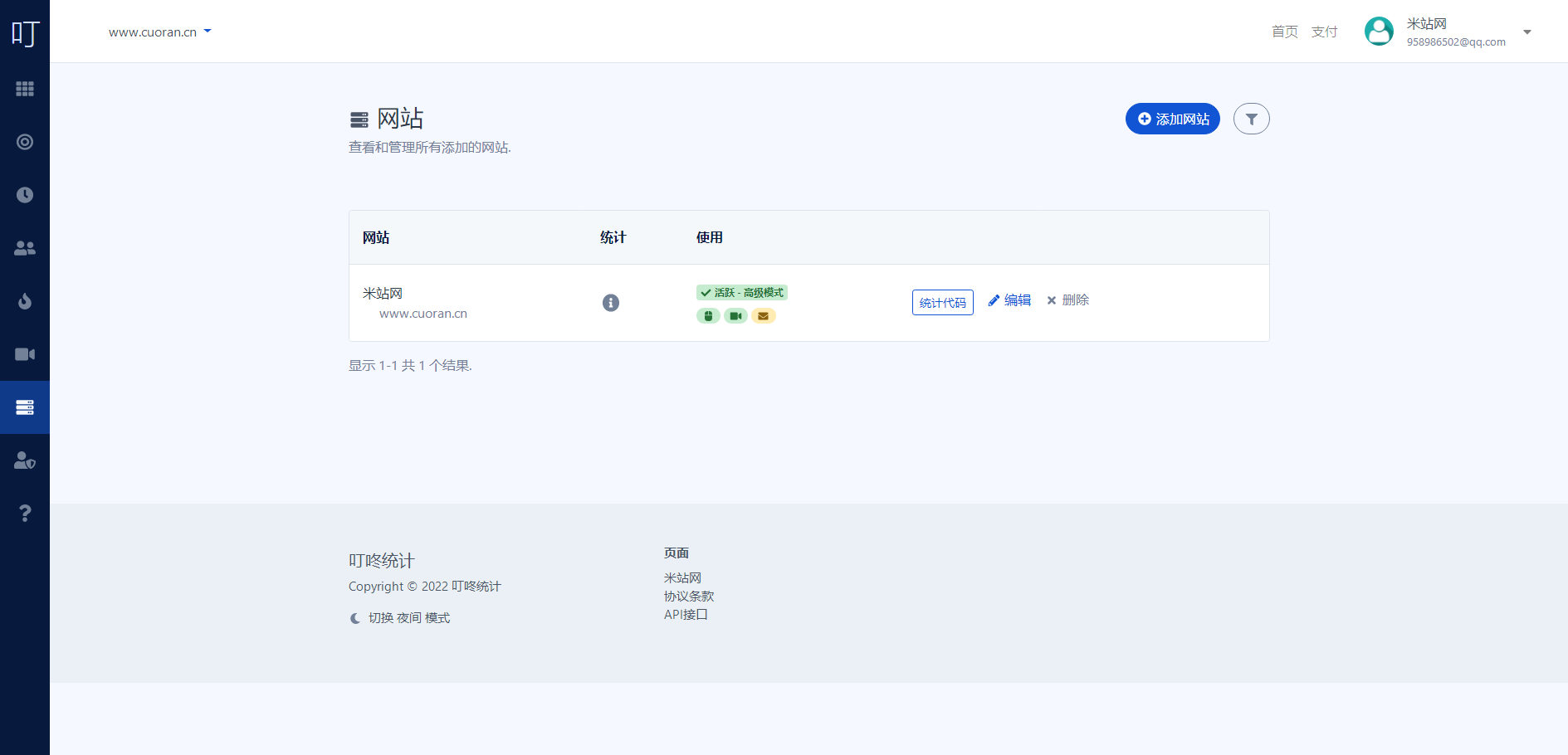Click the yellow envelope email badge

764,316
